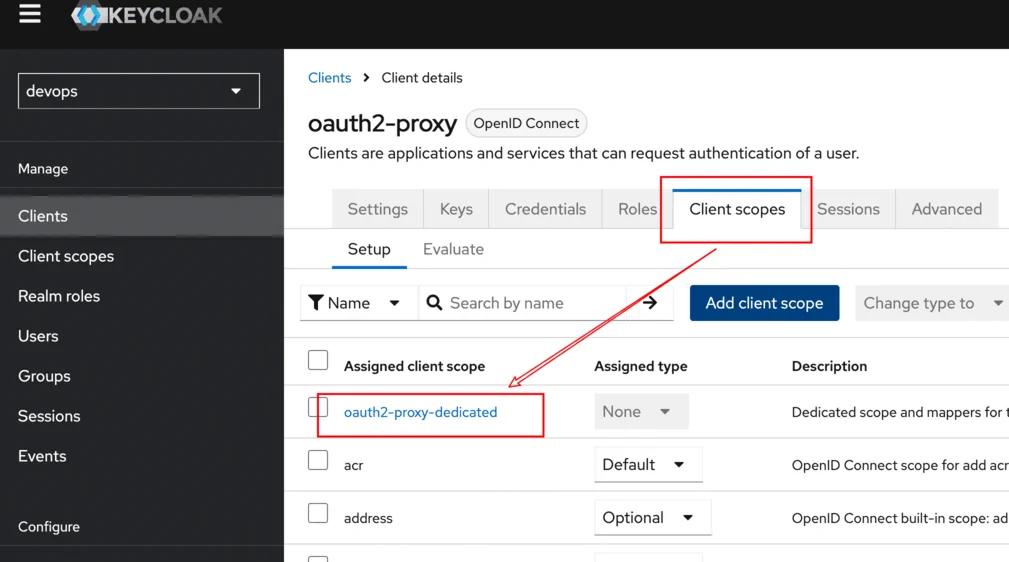Screen dimensions: 1009x562
Task: Click the Keycloak logo
Action: pos(147,15)
